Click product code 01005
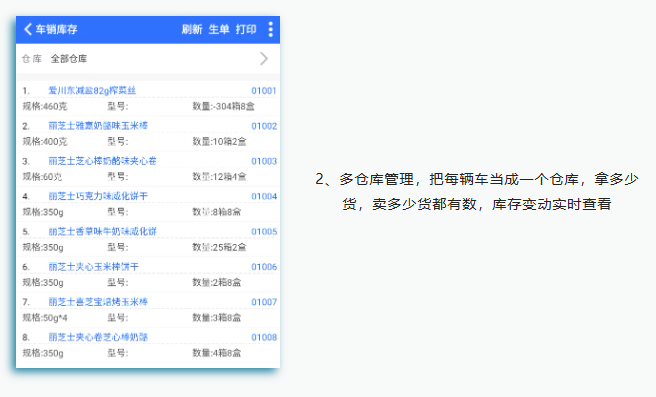 [x=264, y=231]
